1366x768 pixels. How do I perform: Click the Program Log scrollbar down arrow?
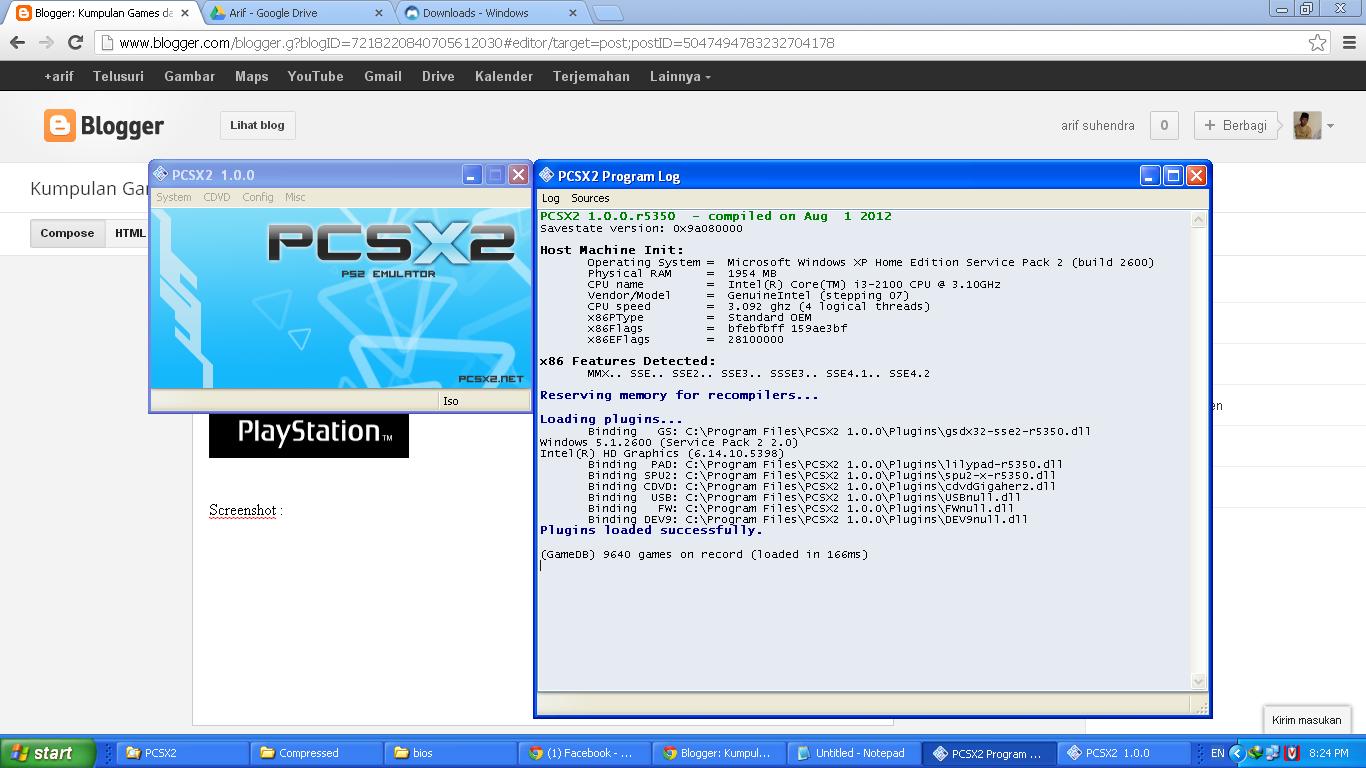pos(1199,681)
